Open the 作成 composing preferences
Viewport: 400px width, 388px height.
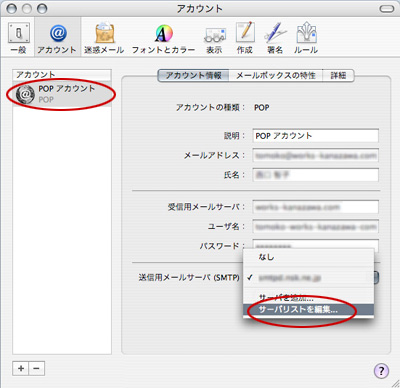(245, 38)
